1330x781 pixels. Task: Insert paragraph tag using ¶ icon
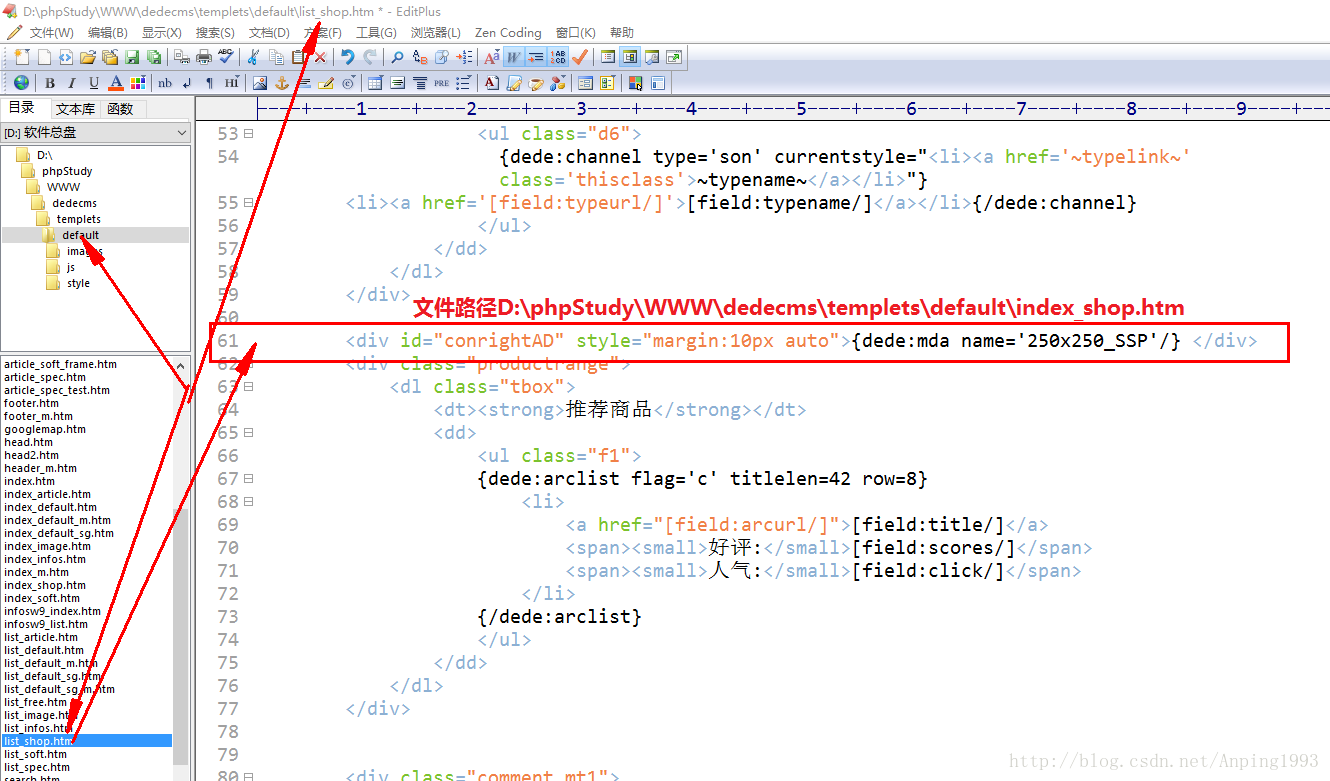[x=209, y=83]
